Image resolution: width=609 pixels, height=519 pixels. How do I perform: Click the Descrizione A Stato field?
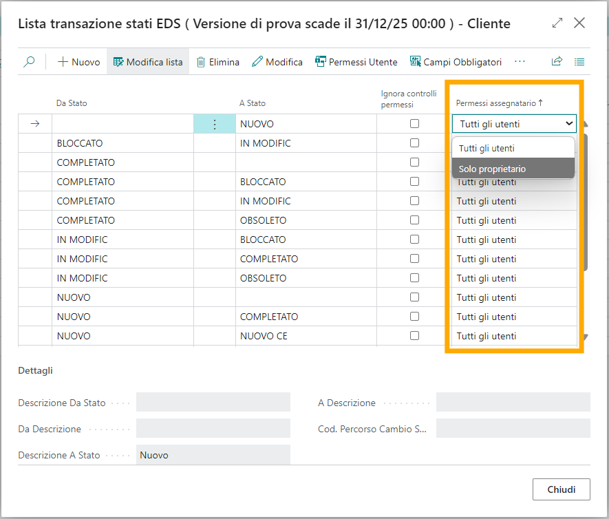pos(212,455)
